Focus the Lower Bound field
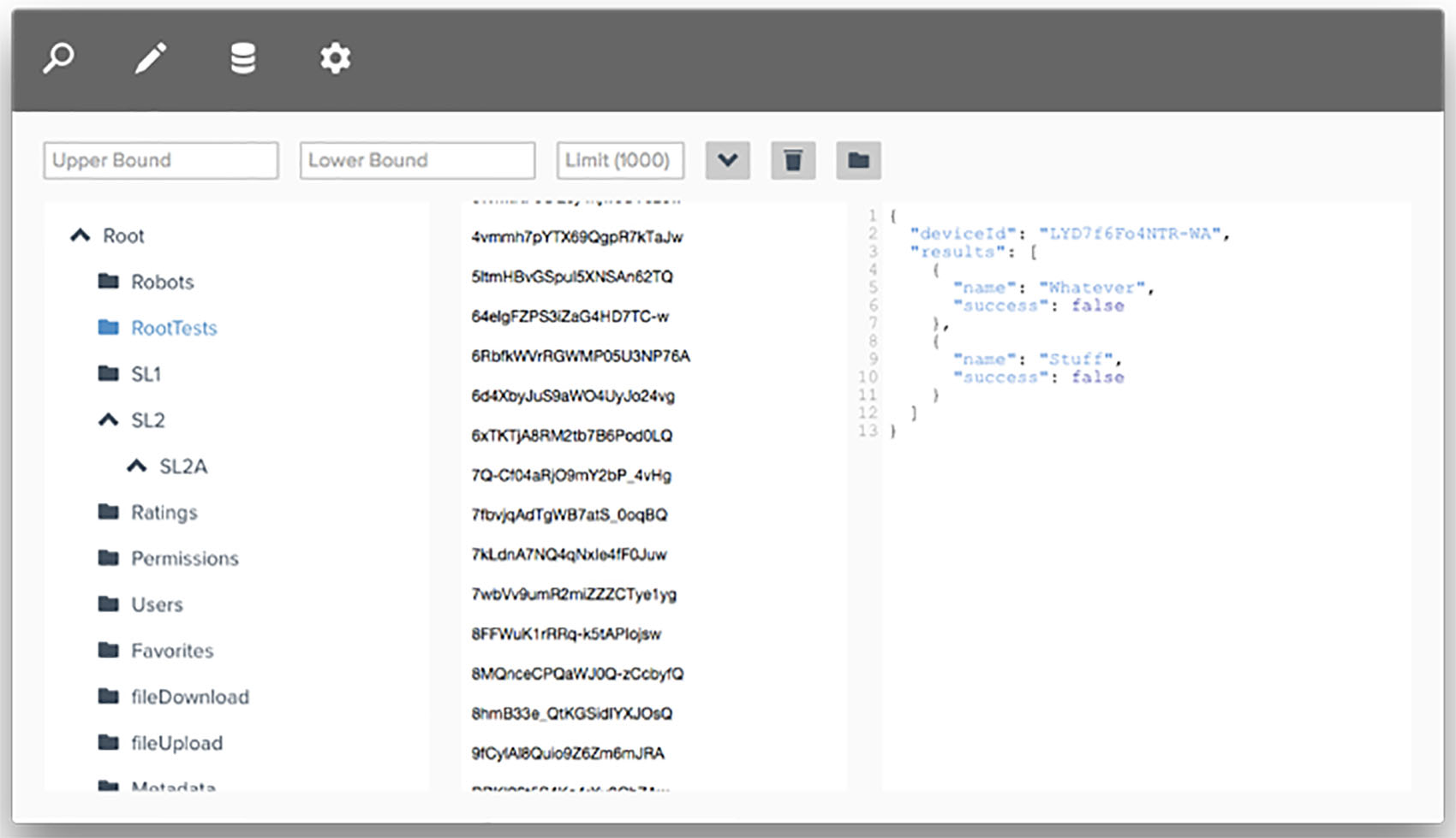 [417, 160]
